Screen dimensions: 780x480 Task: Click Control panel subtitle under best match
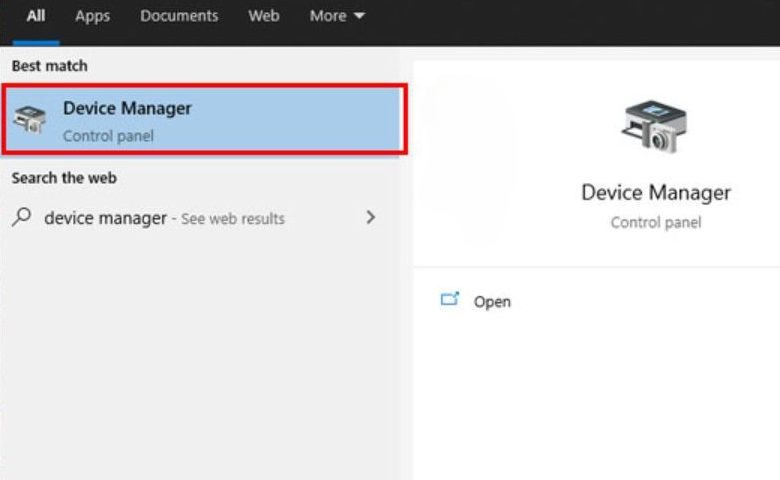click(x=108, y=135)
